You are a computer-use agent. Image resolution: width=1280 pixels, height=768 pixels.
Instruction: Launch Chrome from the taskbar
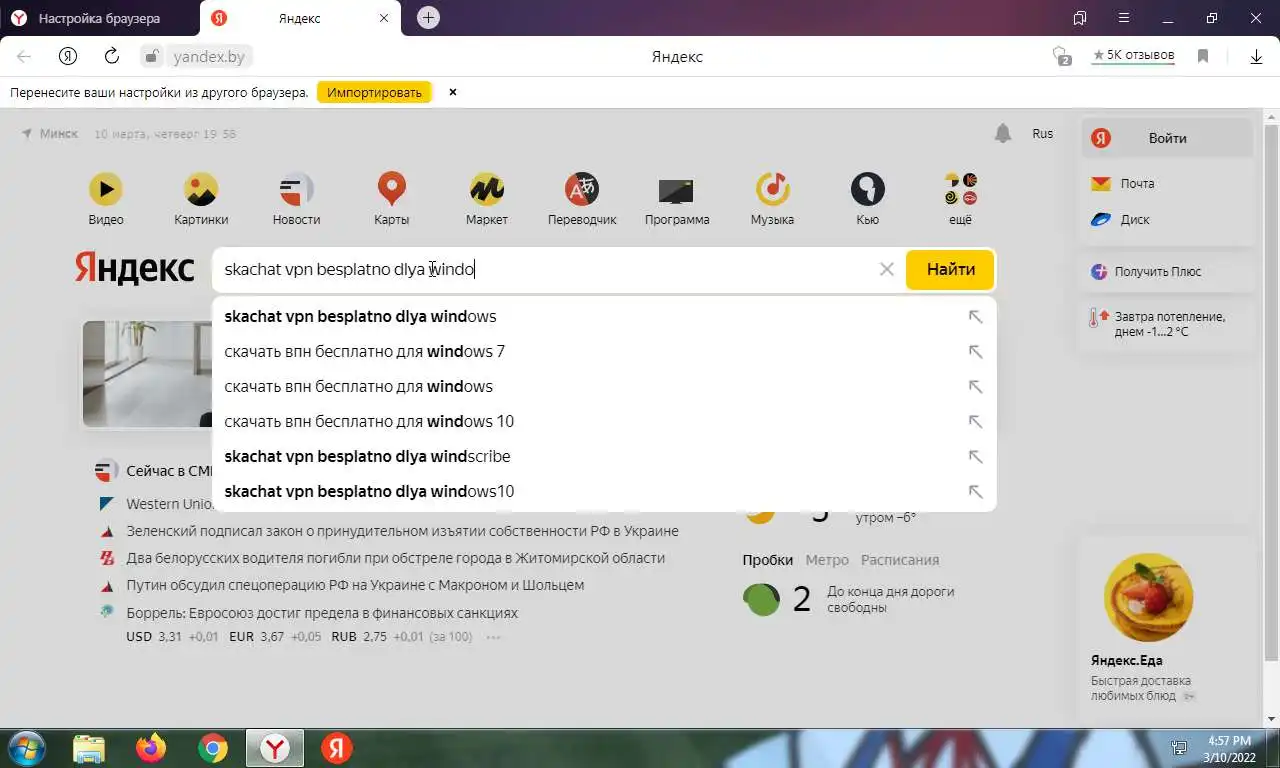(212, 748)
